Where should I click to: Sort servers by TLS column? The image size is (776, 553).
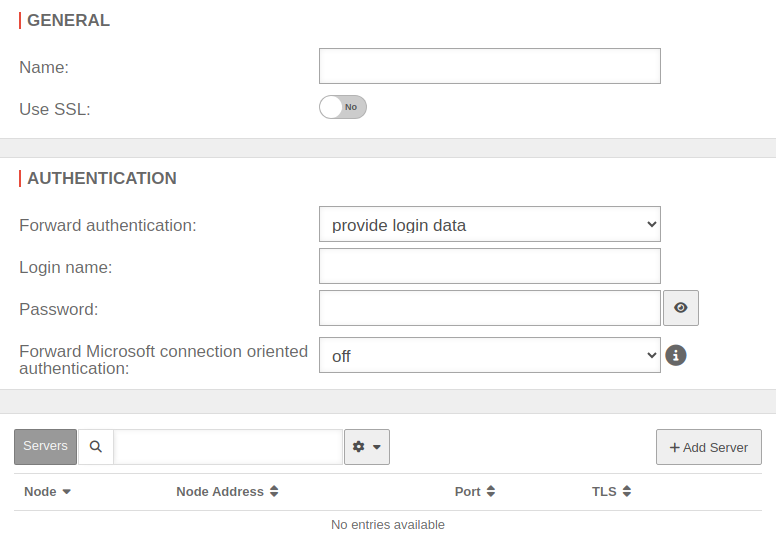[x=627, y=492]
